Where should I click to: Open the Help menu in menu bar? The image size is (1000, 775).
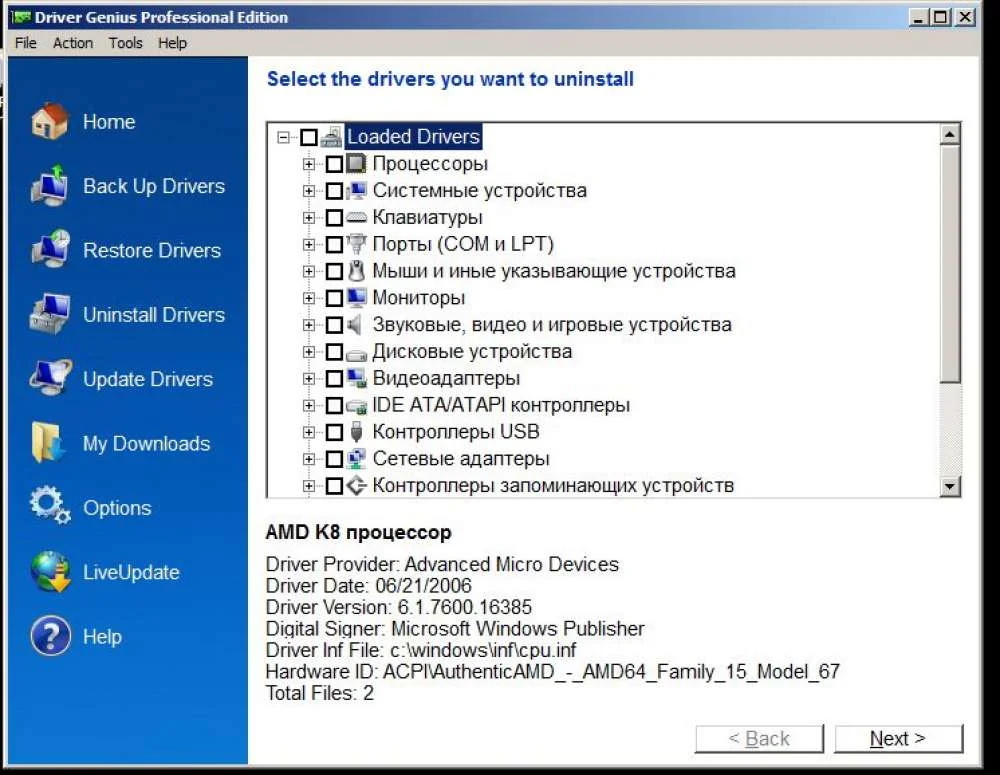click(172, 43)
